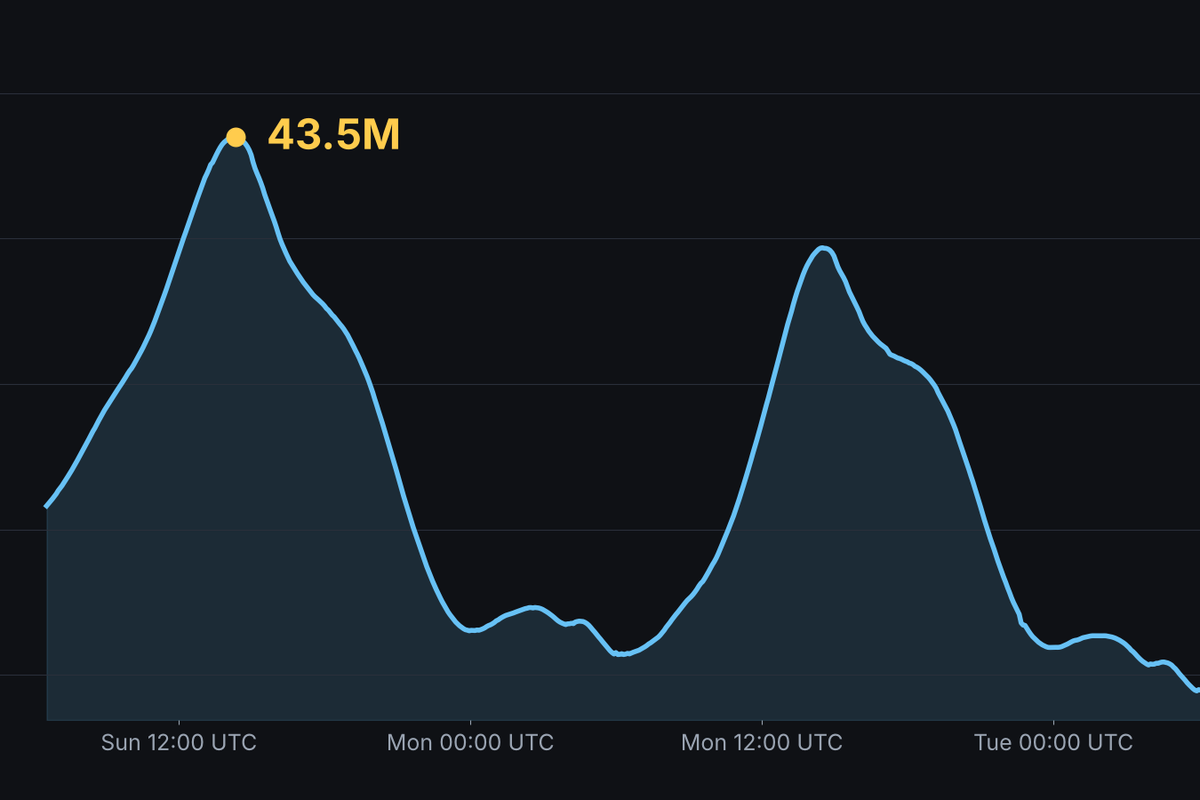This screenshot has width=1200, height=800.
Task: Select the 43.5M peak value label
Action: click(334, 136)
